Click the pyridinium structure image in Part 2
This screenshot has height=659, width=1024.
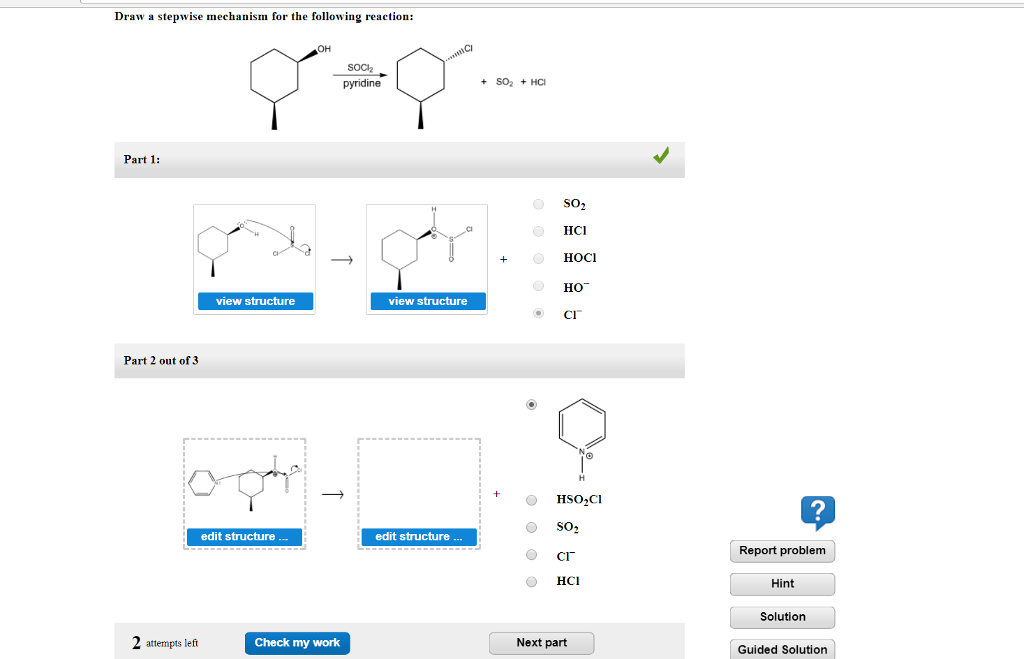click(x=580, y=432)
